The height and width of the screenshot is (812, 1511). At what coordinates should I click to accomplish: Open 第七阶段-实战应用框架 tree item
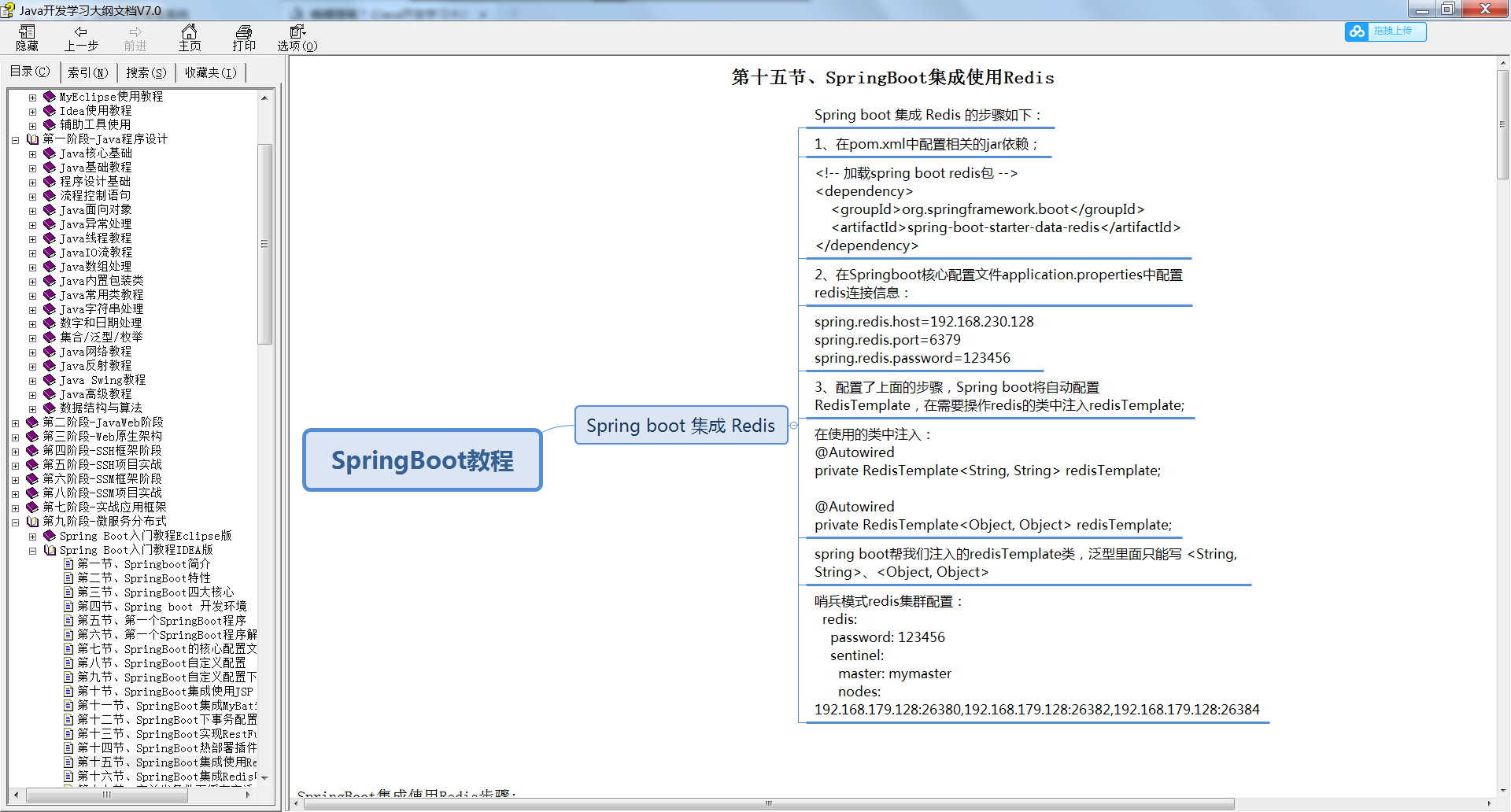105,507
